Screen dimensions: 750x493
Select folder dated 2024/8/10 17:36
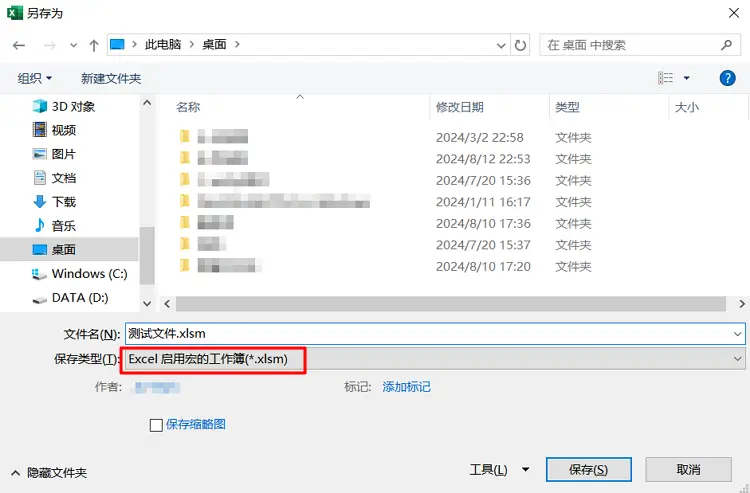[x=385, y=223]
